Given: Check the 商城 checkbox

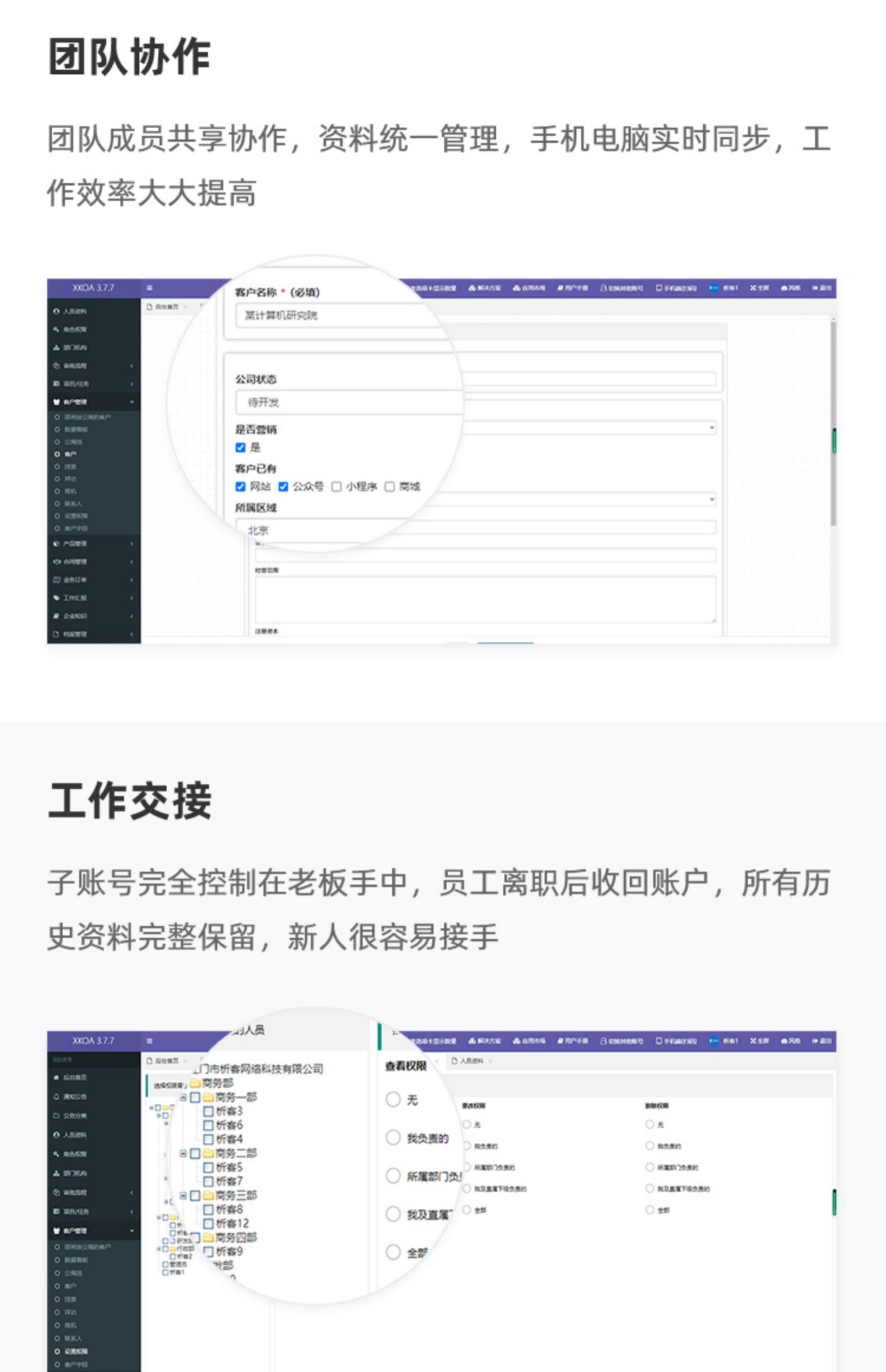Looking at the screenshot, I should pyautogui.click(x=390, y=487).
